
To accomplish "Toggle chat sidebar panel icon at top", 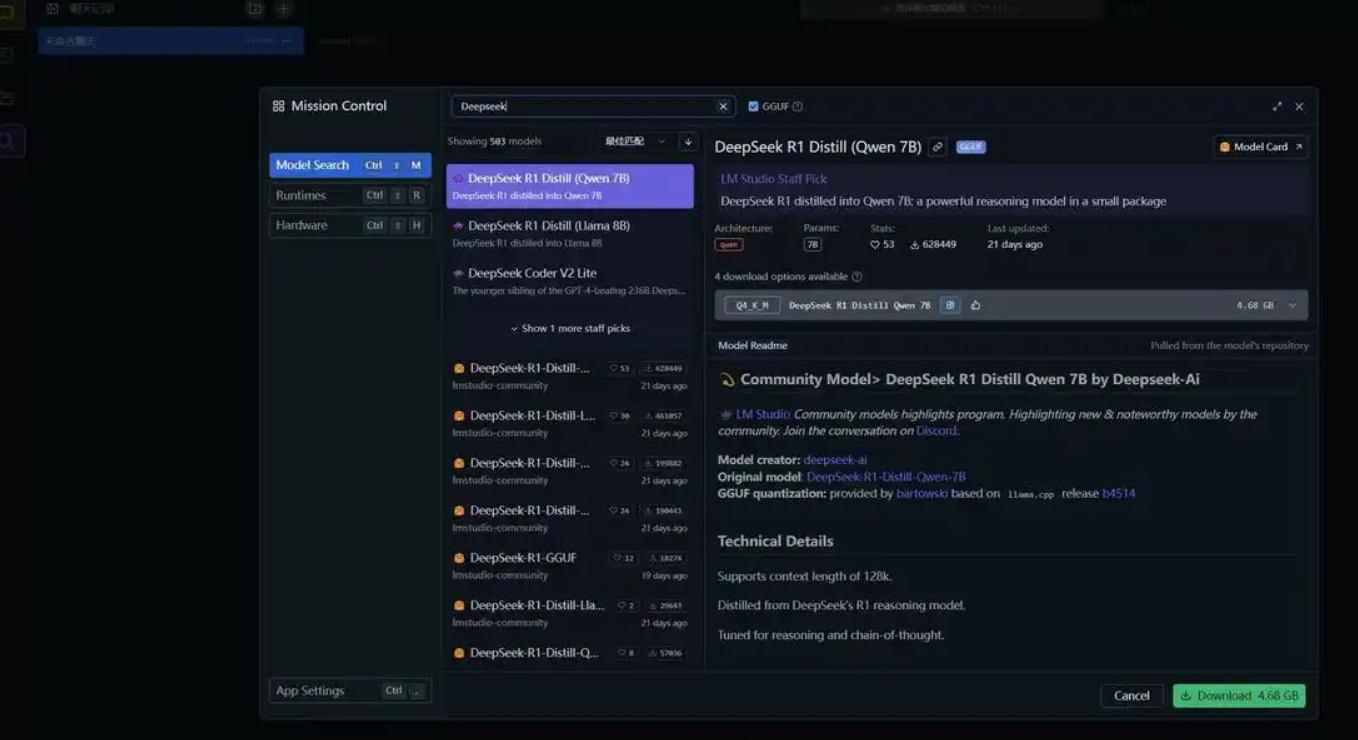I will coord(53,8).
